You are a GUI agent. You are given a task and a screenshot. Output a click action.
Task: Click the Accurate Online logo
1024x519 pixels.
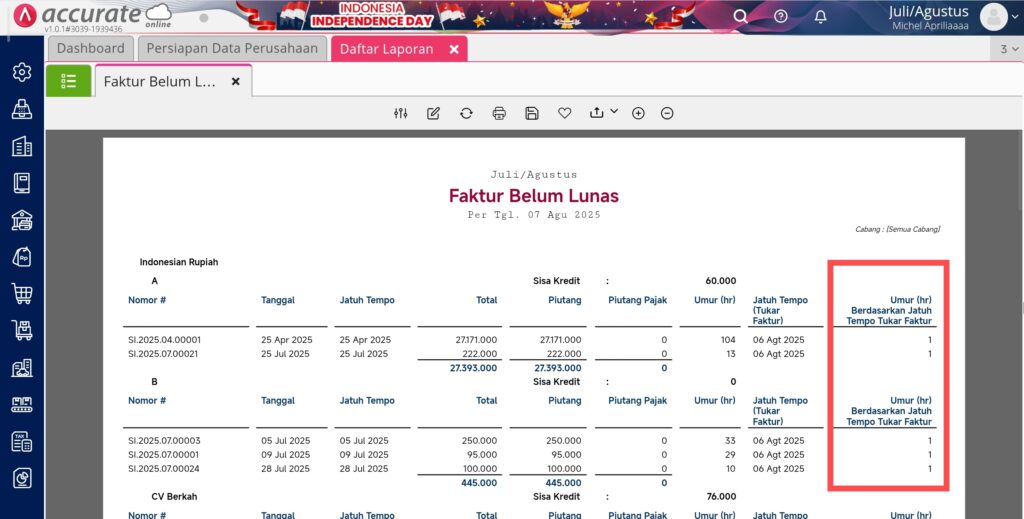tap(93, 16)
